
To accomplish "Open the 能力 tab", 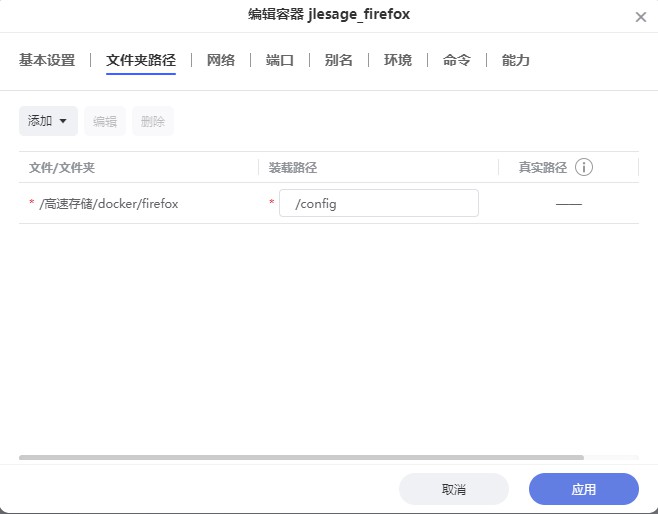I will click(516, 60).
